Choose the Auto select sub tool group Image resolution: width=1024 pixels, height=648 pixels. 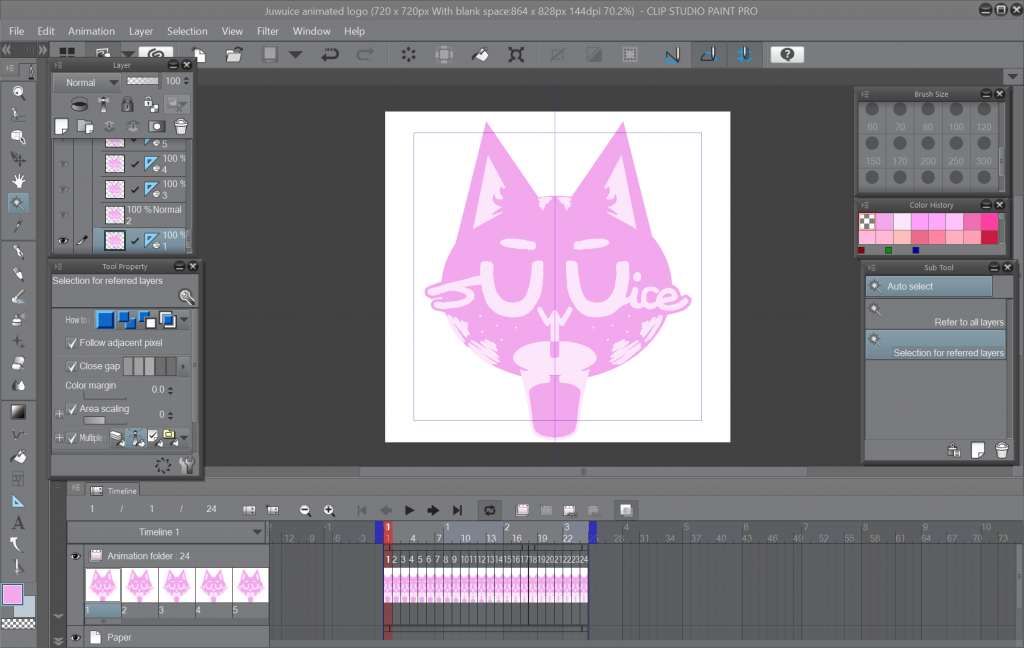click(928, 286)
